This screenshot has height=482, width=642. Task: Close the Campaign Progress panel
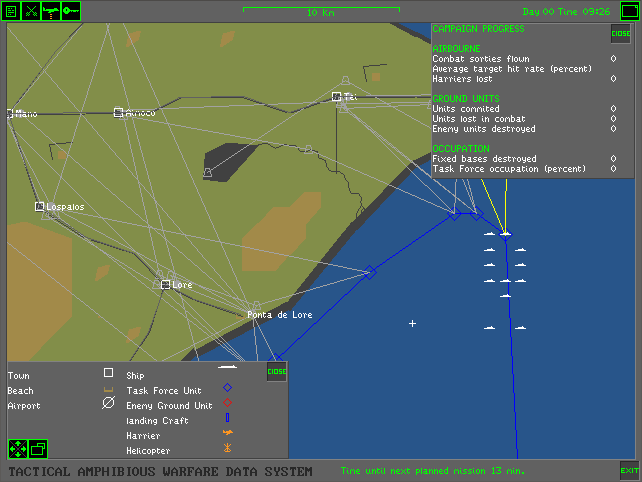coord(620,34)
